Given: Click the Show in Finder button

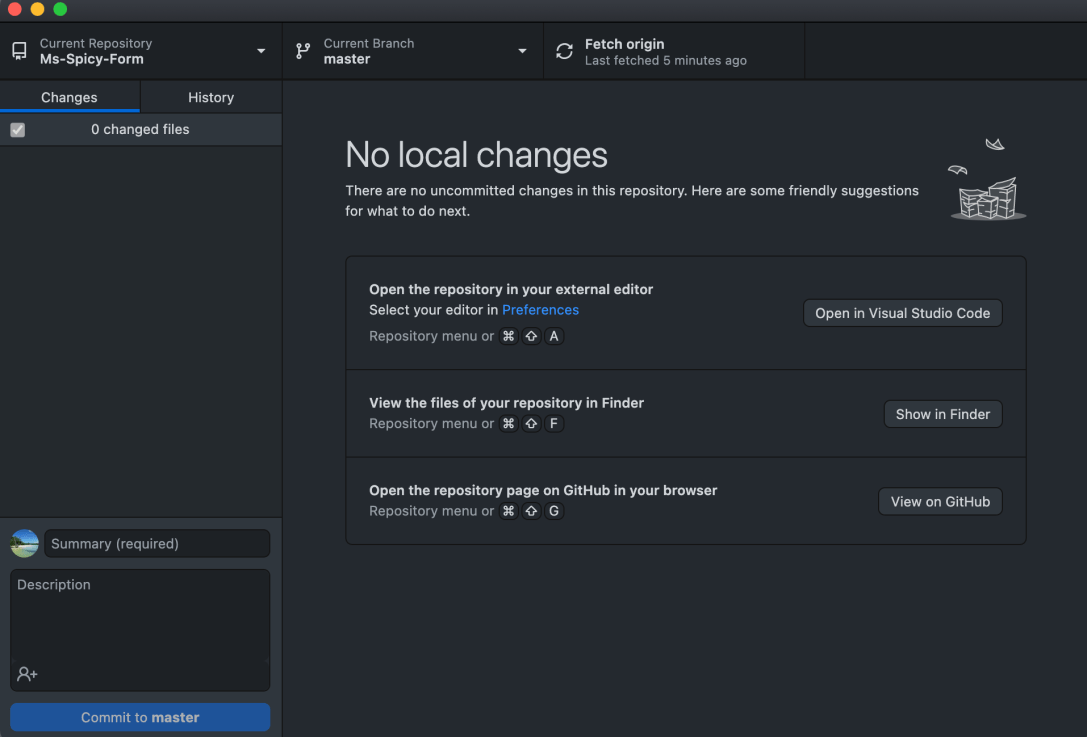Looking at the screenshot, I should pos(942,414).
